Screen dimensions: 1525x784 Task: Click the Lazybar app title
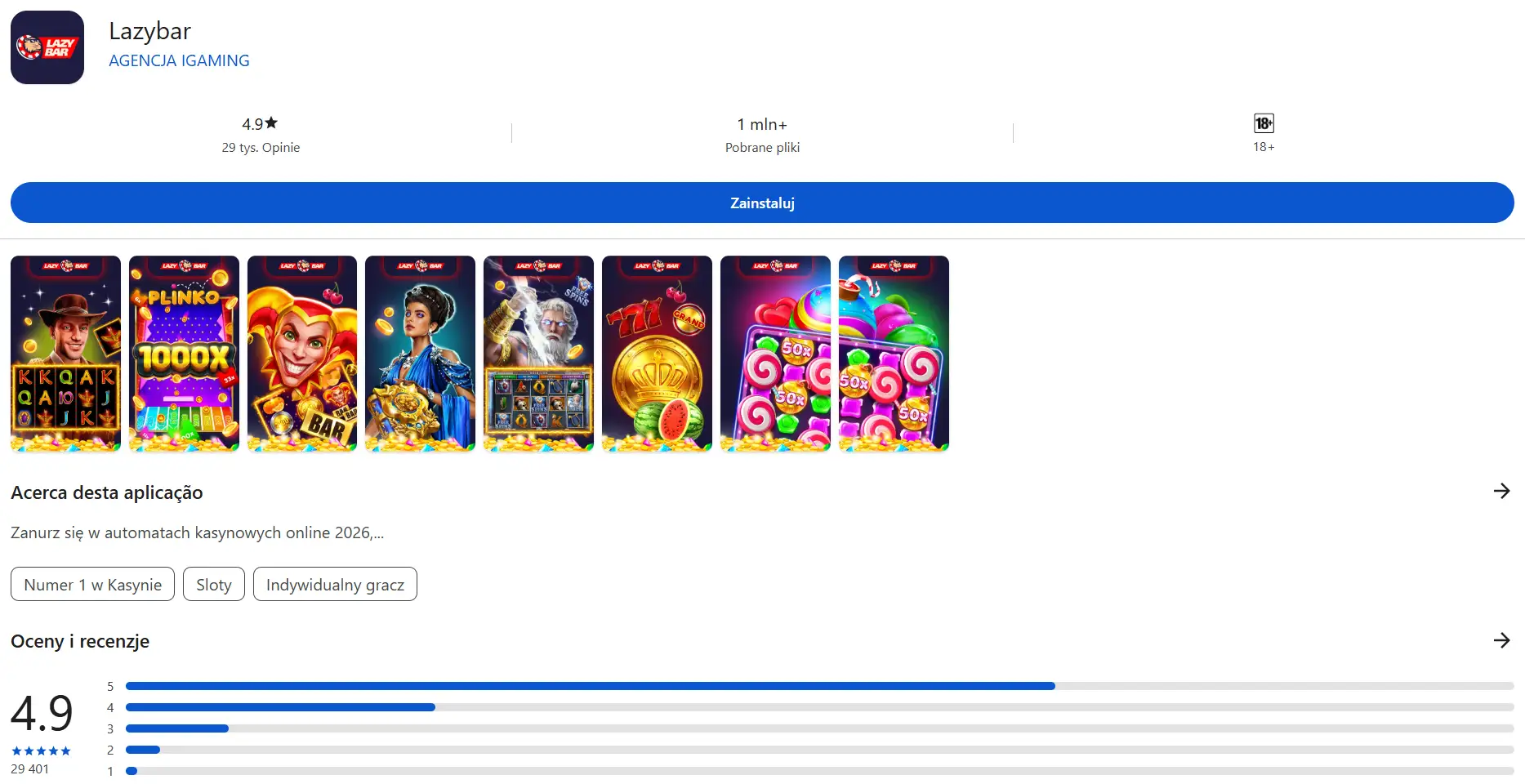tap(149, 31)
